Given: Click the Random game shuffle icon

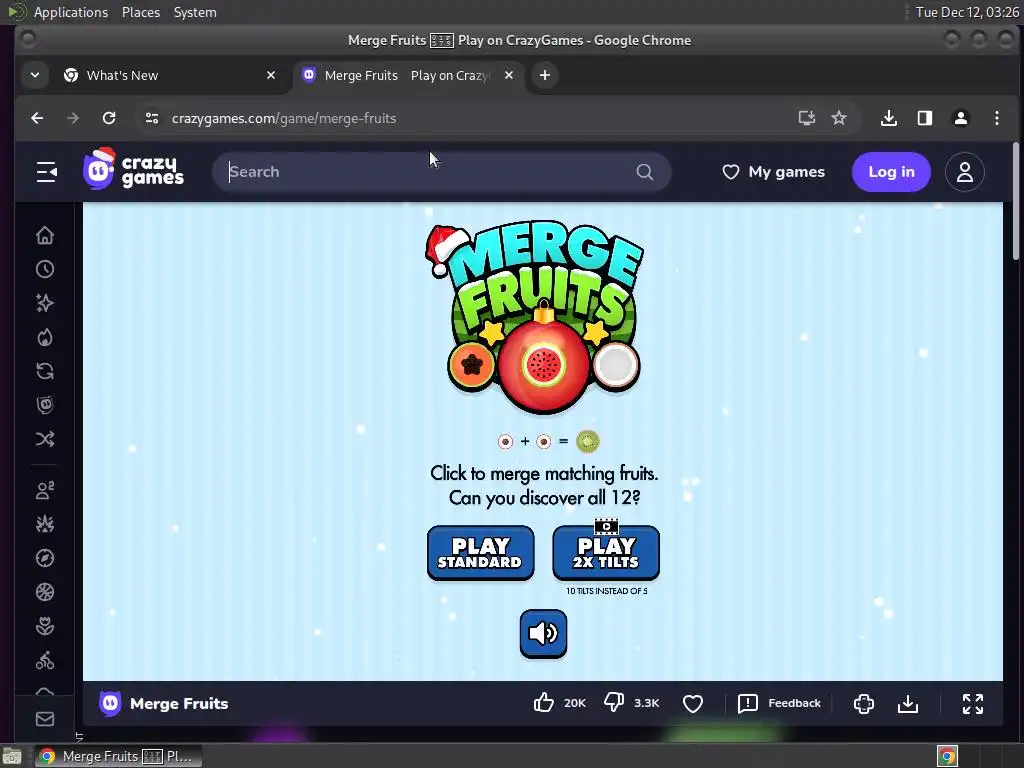Looking at the screenshot, I should 45,439.
